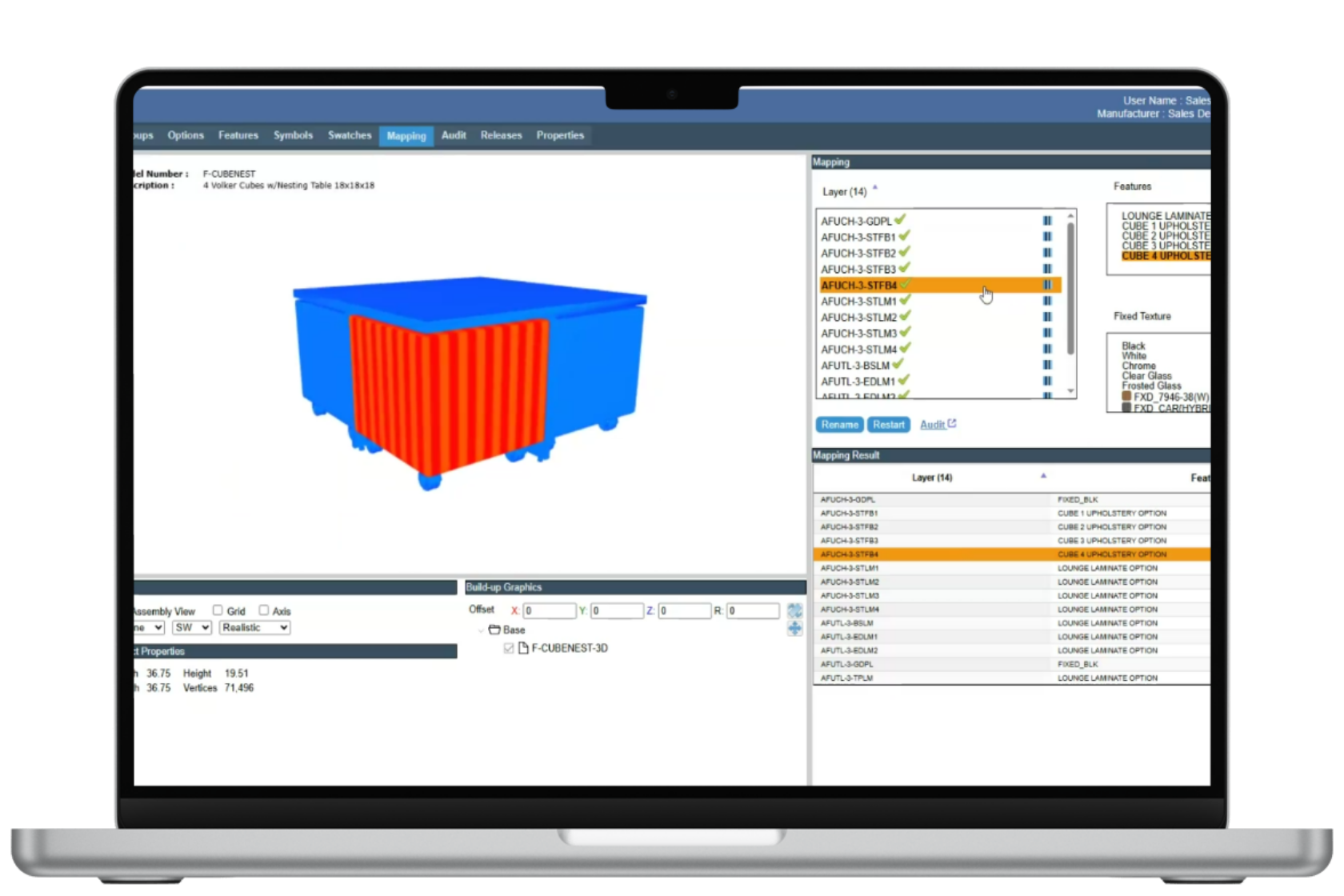
Task: Sort by Layer (14) arrow in Mapping Result
Action: [1043, 475]
